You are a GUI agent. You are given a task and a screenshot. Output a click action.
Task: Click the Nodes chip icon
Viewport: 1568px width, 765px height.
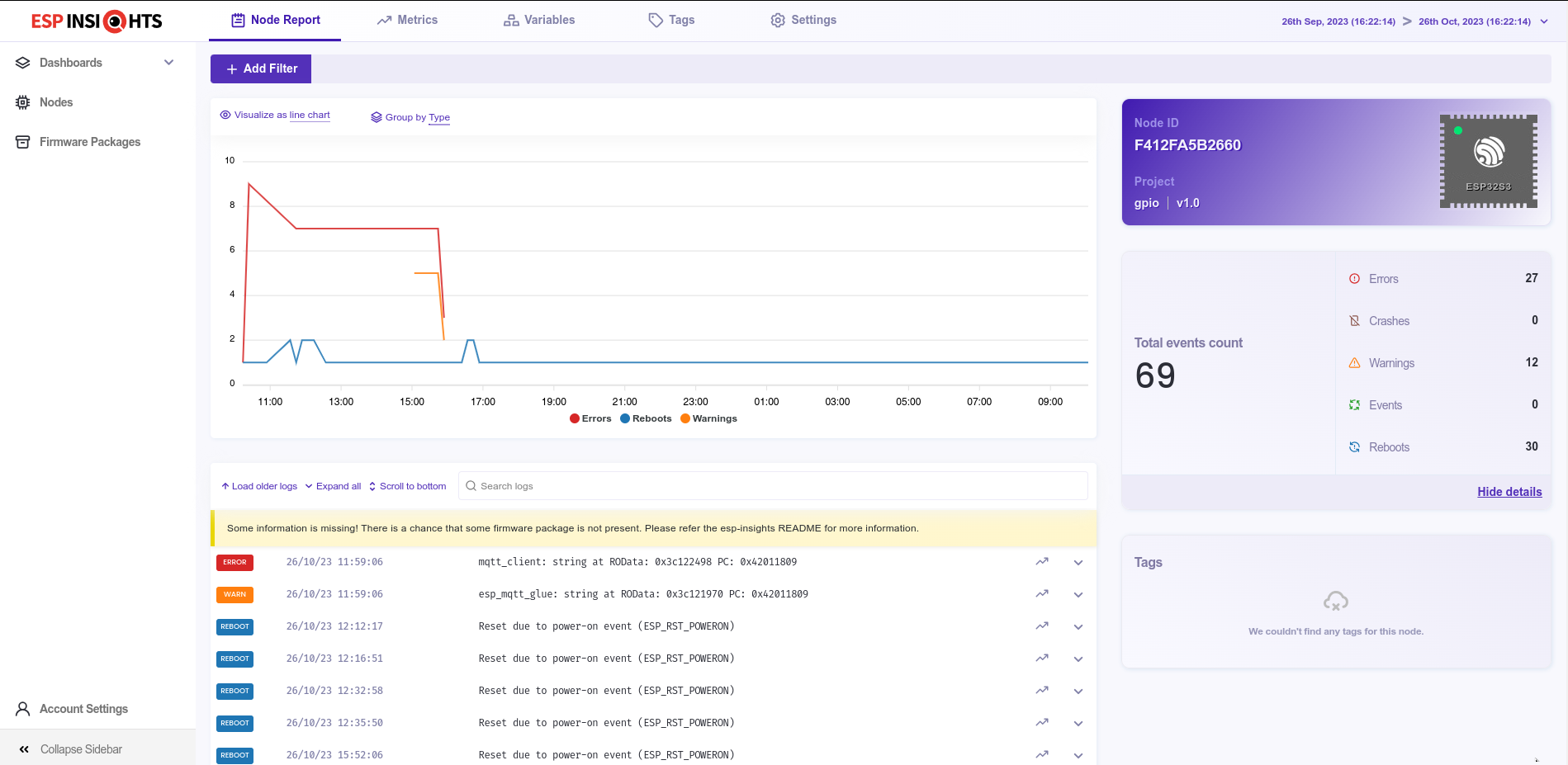(23, 102)
